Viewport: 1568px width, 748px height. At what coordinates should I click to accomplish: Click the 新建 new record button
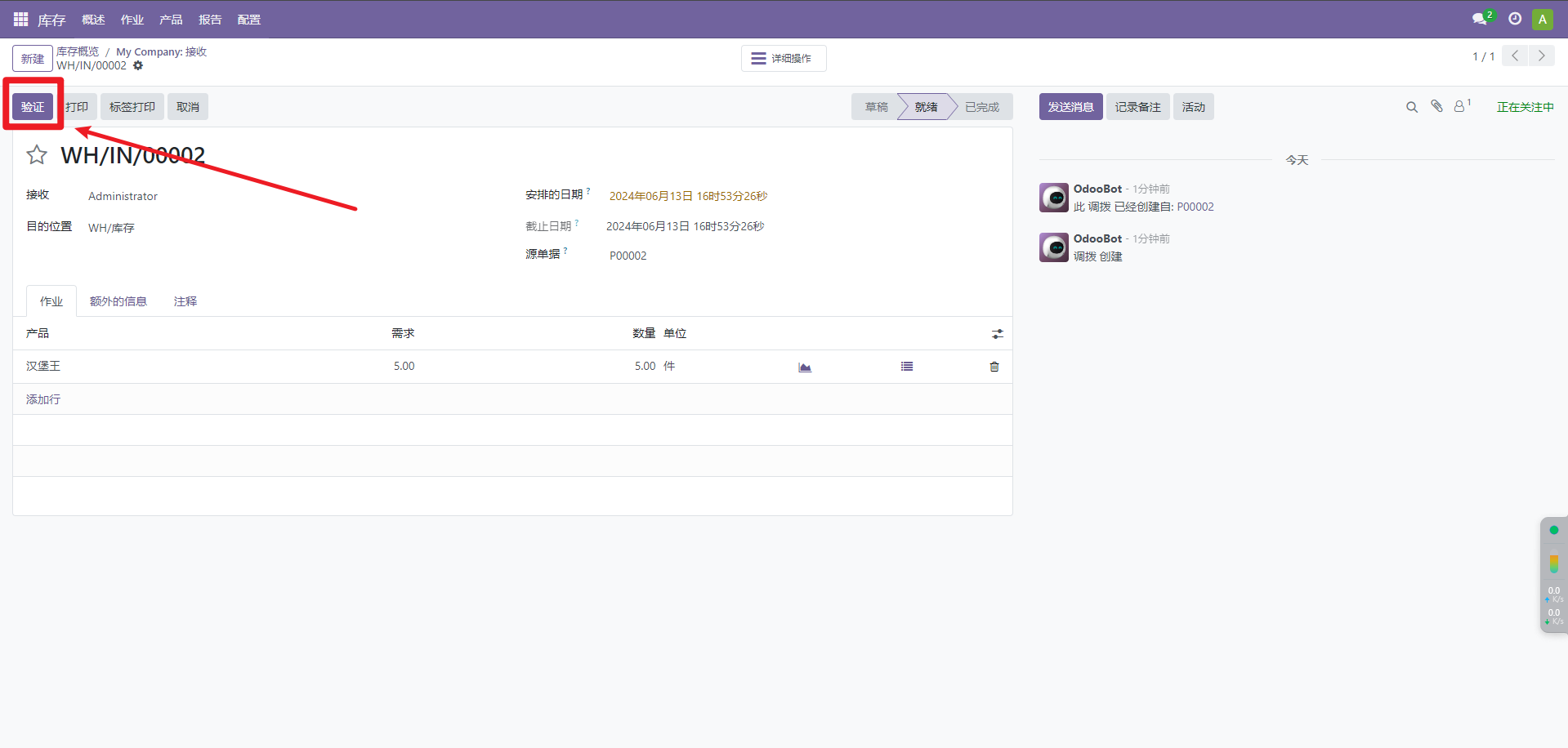click(x=33, y=59)
